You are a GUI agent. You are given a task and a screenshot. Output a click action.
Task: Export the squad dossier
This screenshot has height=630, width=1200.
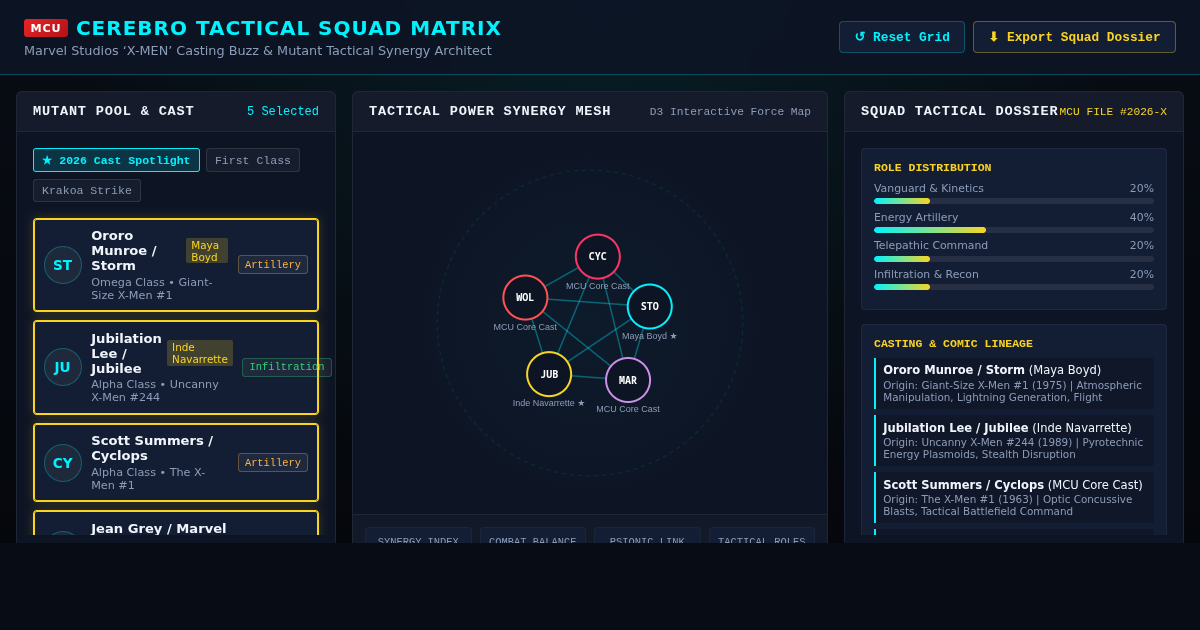pos(1074,37)
